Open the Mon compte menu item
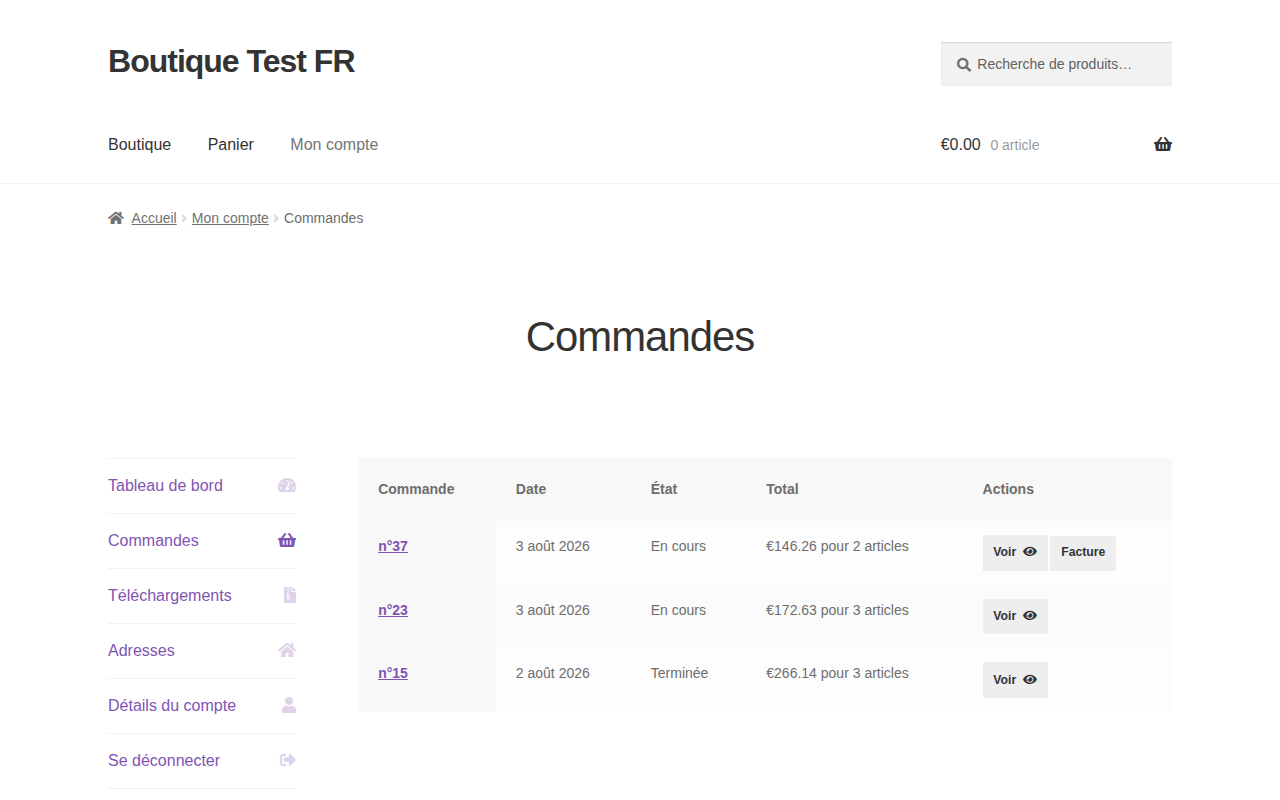The width and height of the screenshot is (1280, 800). pyautogui.click(x=334, y=145)
